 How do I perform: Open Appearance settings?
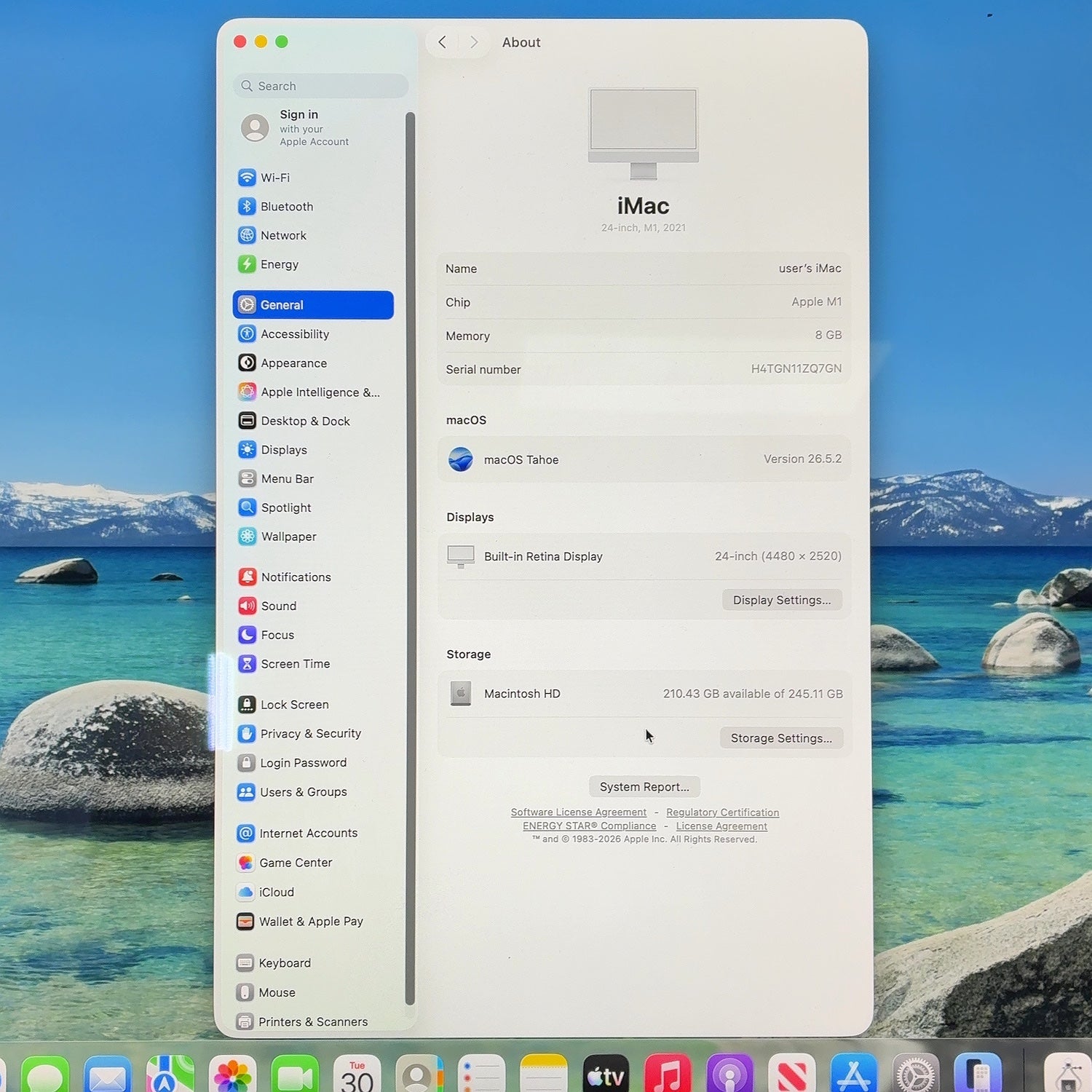[x=313, y=363]
